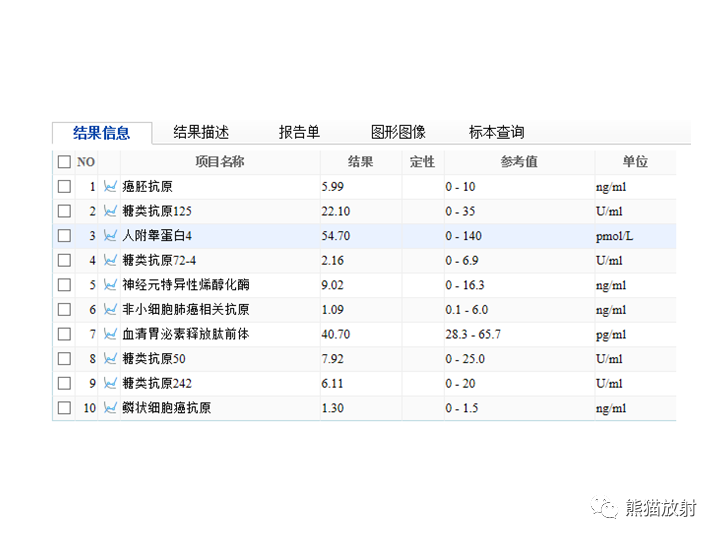
Task: Click reference range 0 - 6.9
Action: (x=461, y=260)
